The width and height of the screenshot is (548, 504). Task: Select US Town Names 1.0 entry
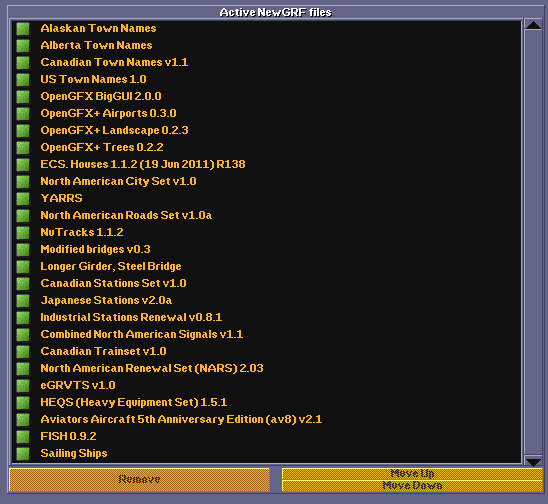pyautogui.click(x=266, y=79)
